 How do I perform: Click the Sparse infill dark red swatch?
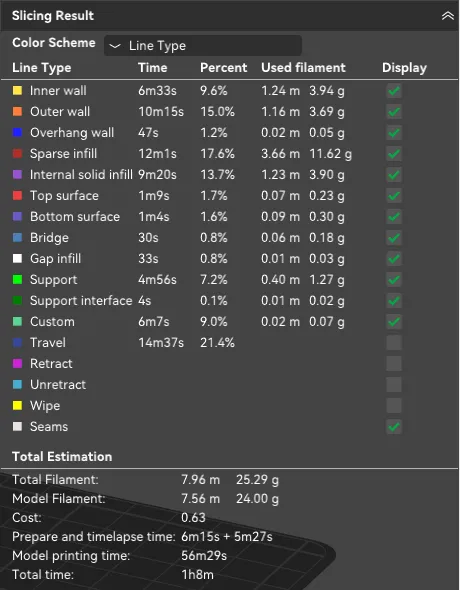pyautogui.click(x=17, y=154)
